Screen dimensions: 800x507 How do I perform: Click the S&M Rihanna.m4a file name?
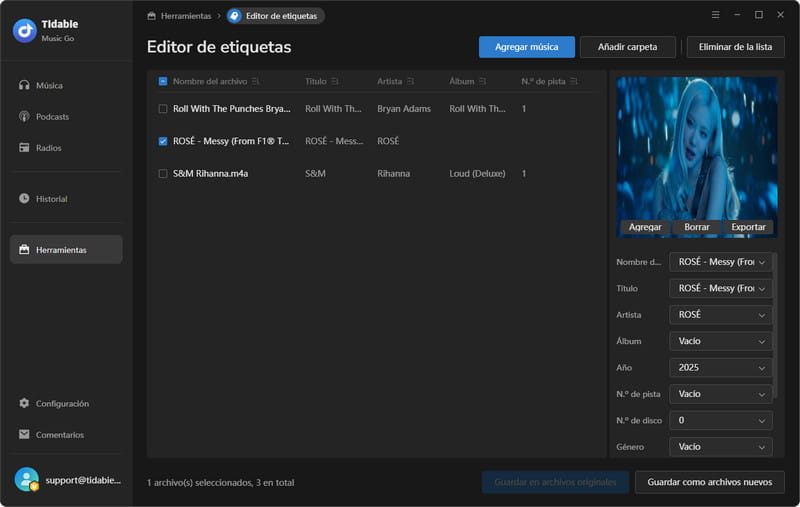pyautogui.click(x=210, y=174)
